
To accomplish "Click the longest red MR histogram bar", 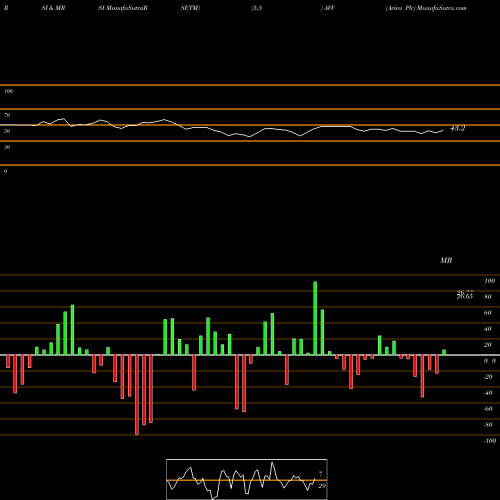I will 137,395.
